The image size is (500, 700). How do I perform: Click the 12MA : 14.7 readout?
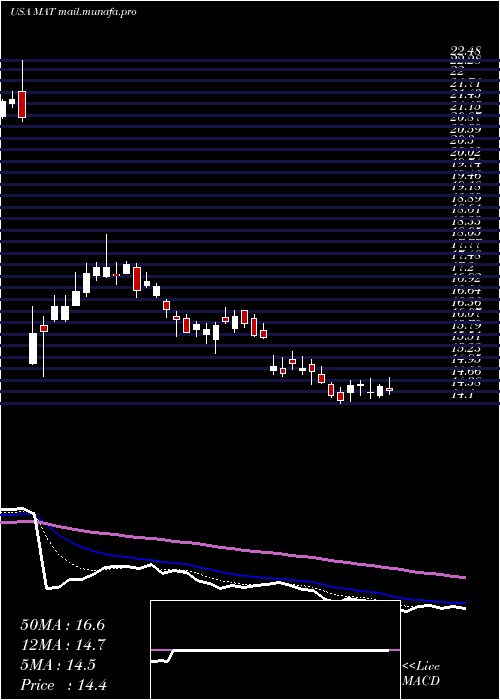[x=63, y=645]
